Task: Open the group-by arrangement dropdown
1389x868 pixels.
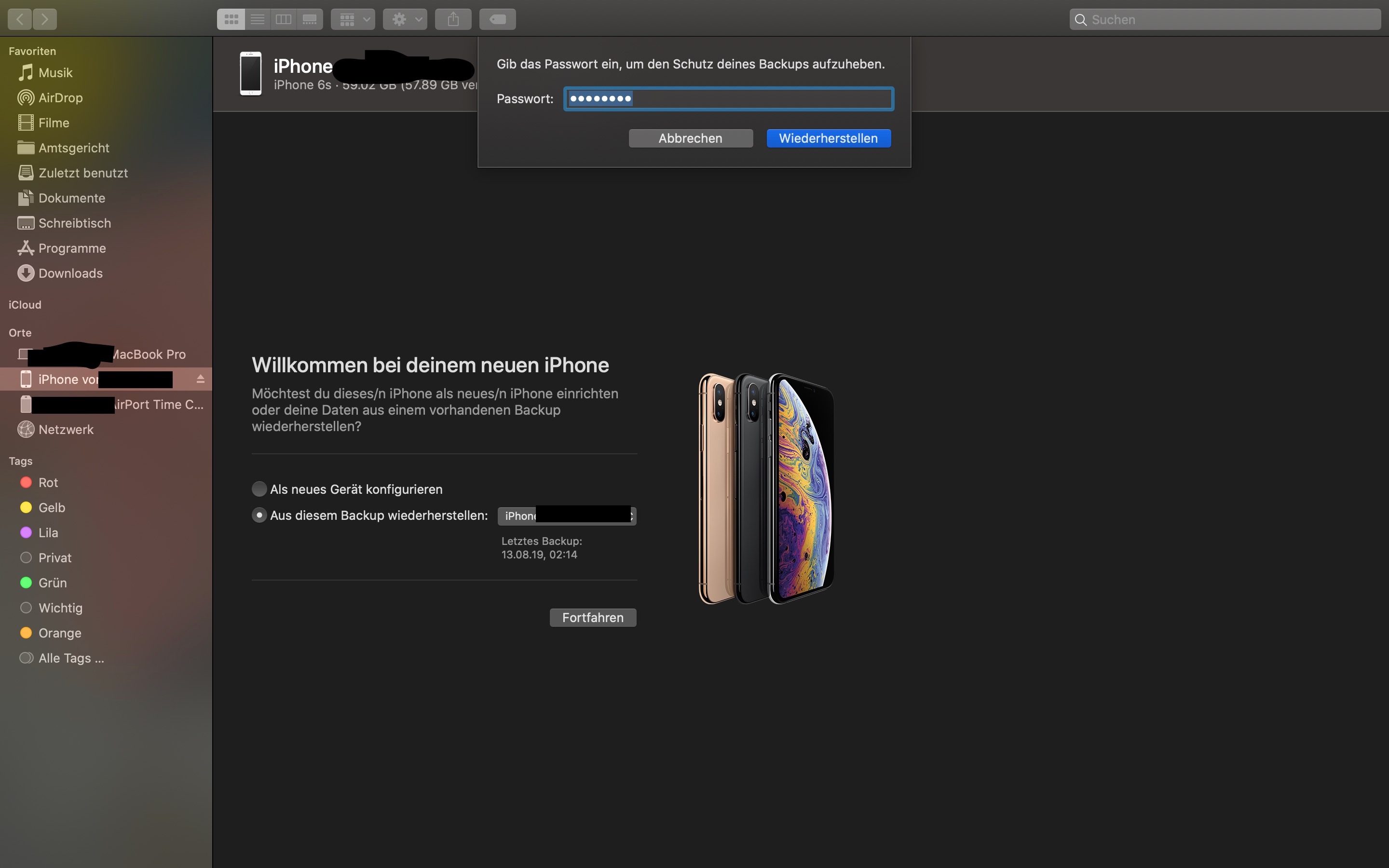Action: click(x=353, y=19)
